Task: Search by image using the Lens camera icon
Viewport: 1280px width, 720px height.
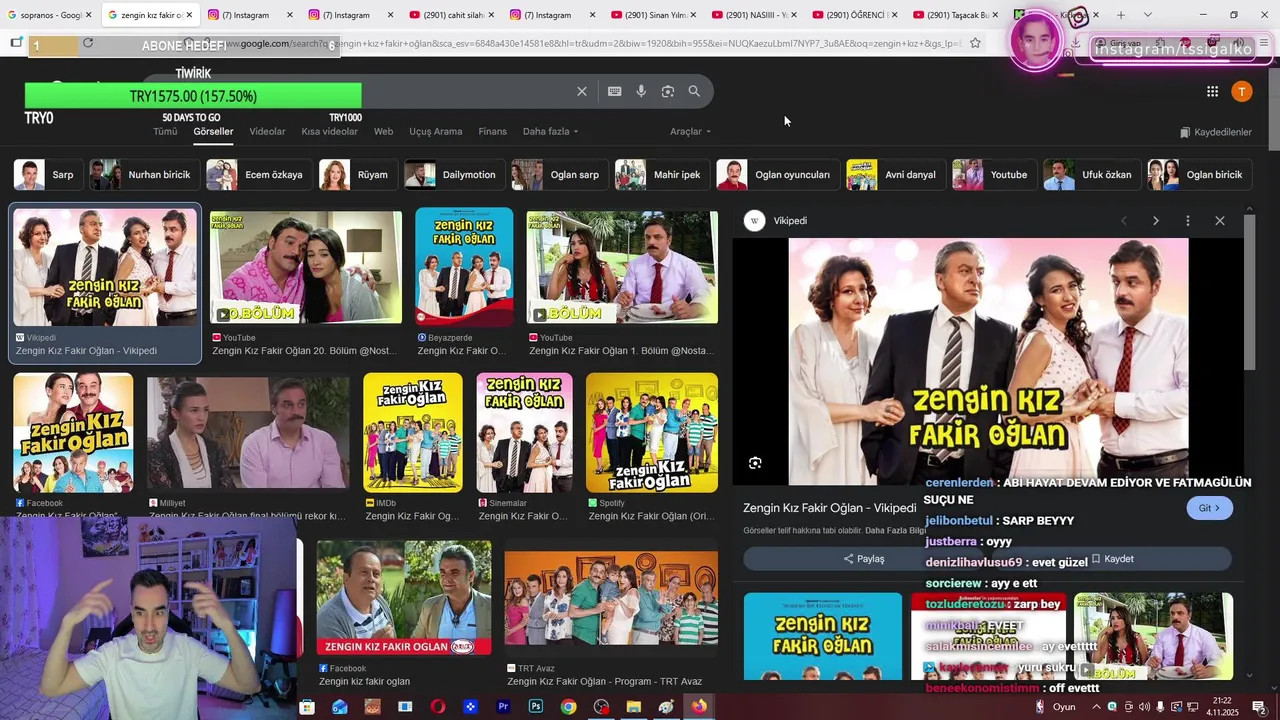Action: (x=668, y=91)
